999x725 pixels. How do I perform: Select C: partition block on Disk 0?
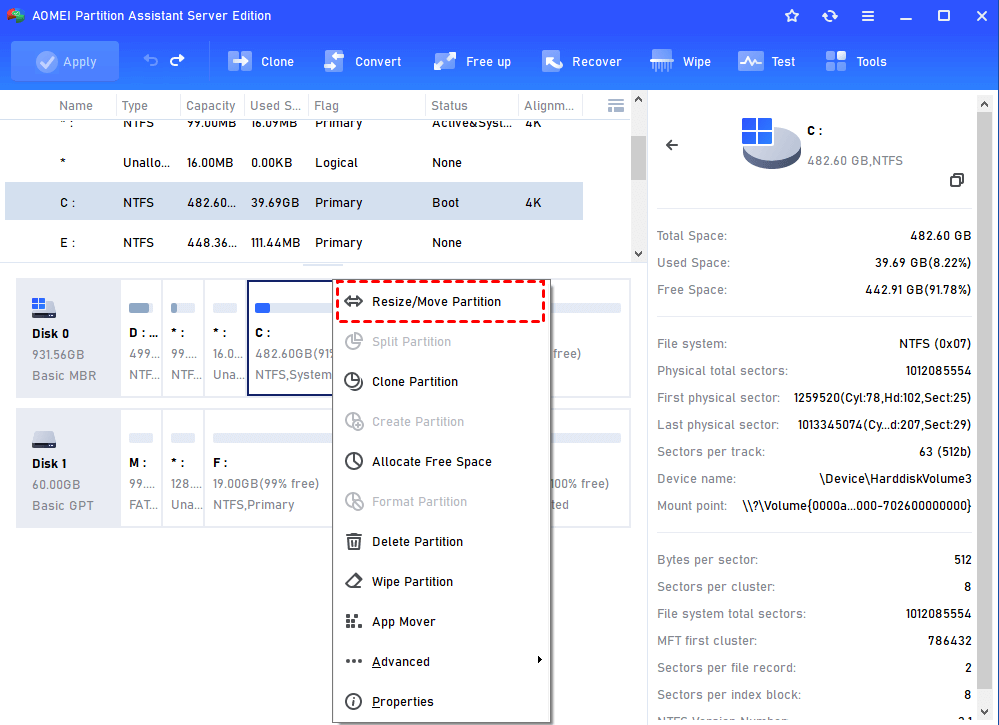(291, 338)
